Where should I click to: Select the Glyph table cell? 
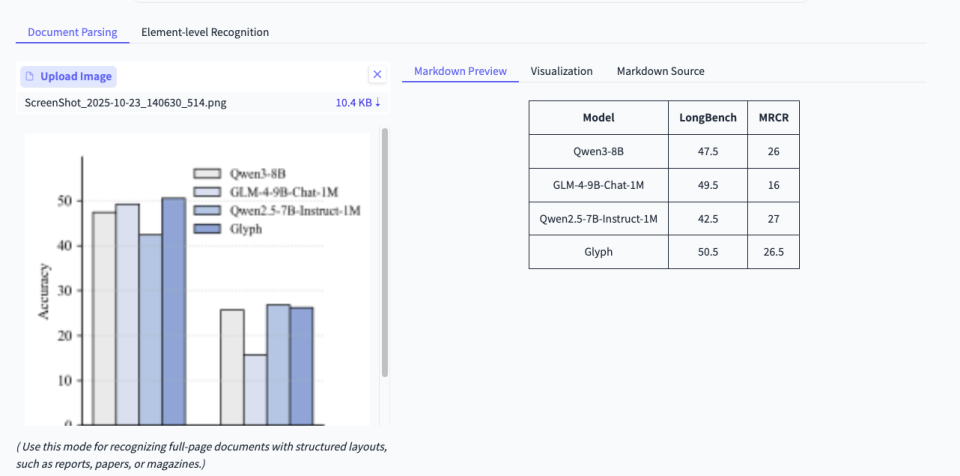click(598, 251)
